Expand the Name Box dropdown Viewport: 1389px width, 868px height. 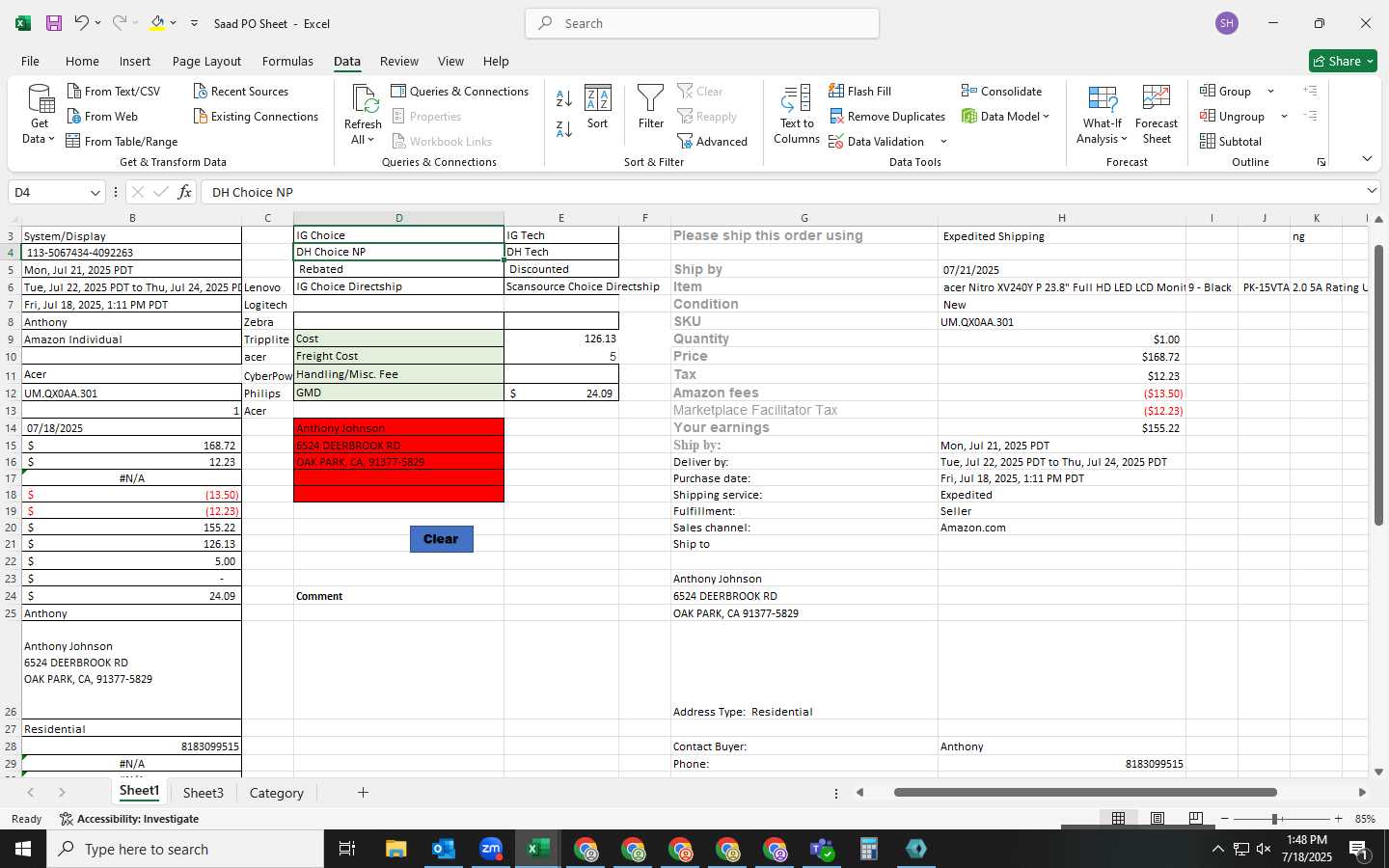[x=95, y=193]
